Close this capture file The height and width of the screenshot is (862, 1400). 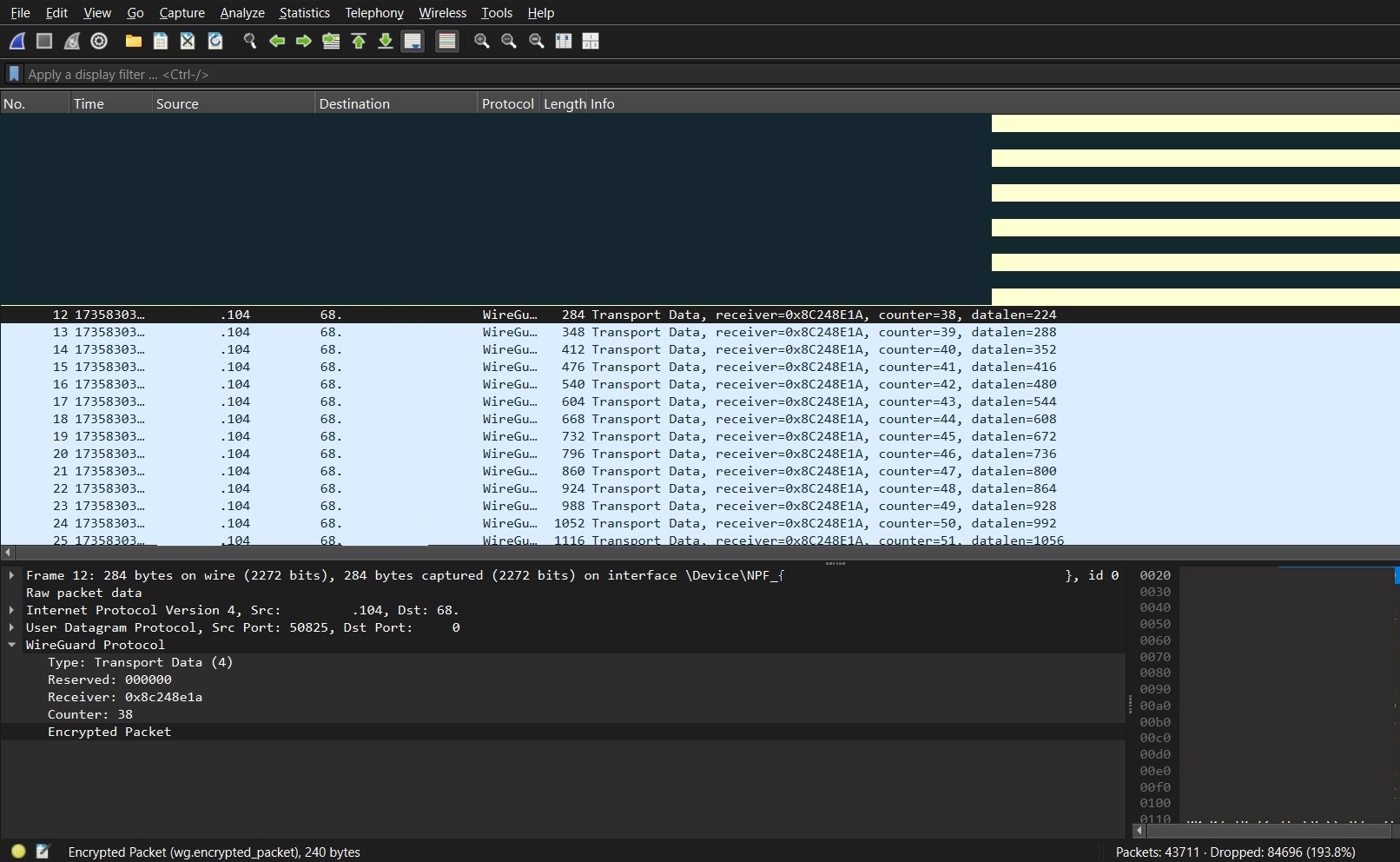pos(188,41)
